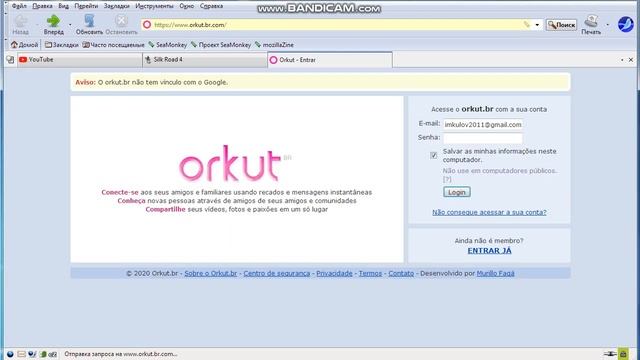Click the SeaMonkey throbber logo
Image resolution: width=640 pixels, height=360 pixels.
(625, 24)
